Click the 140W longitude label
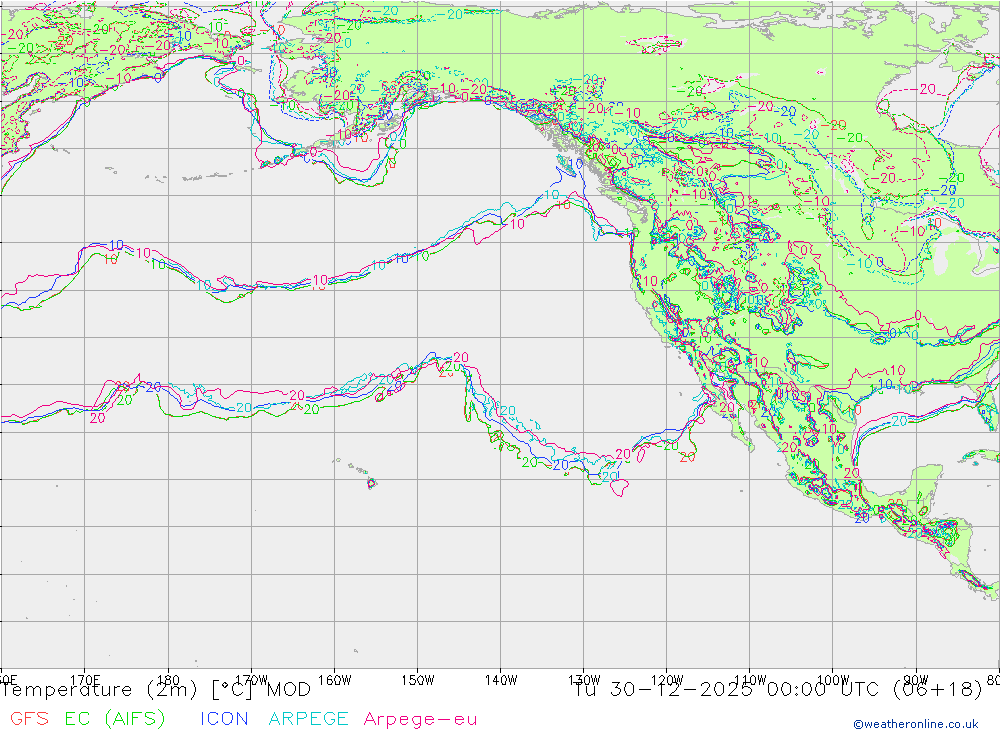 coord(501,679)
